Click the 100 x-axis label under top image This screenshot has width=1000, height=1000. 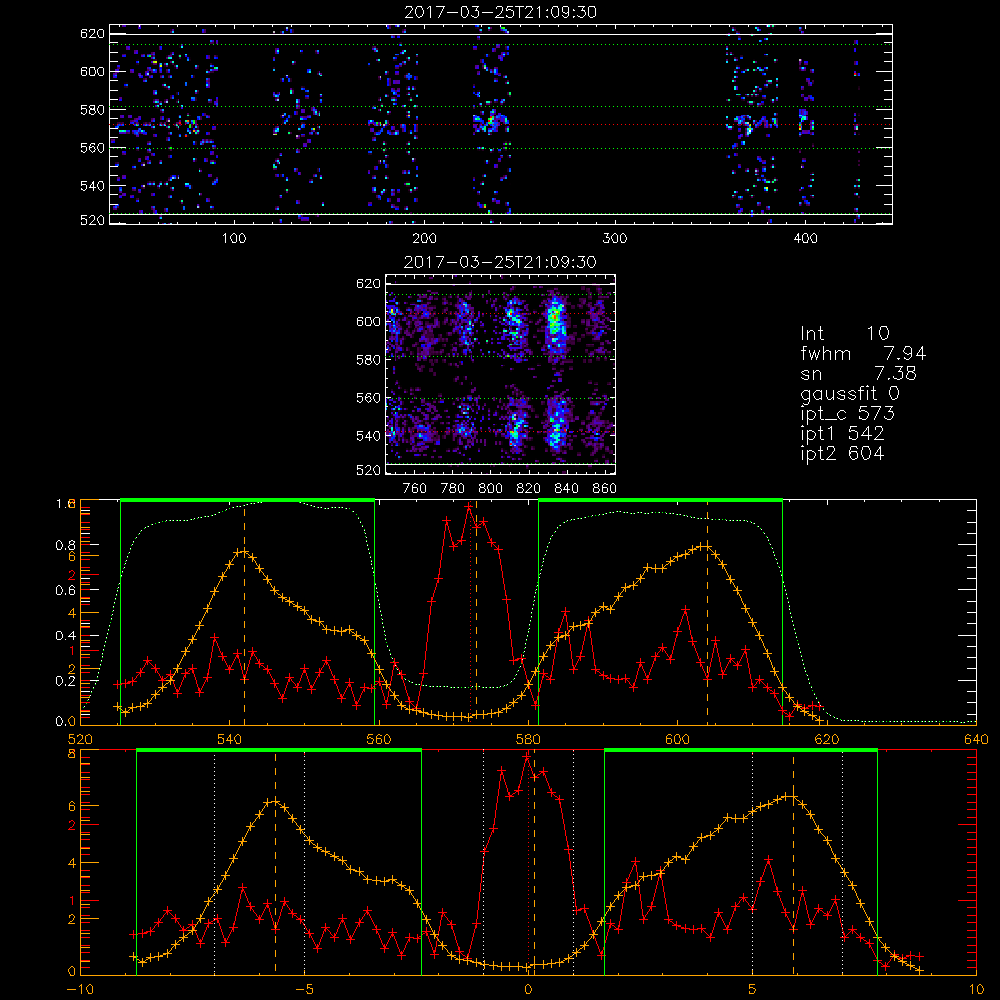pos(234,238)
